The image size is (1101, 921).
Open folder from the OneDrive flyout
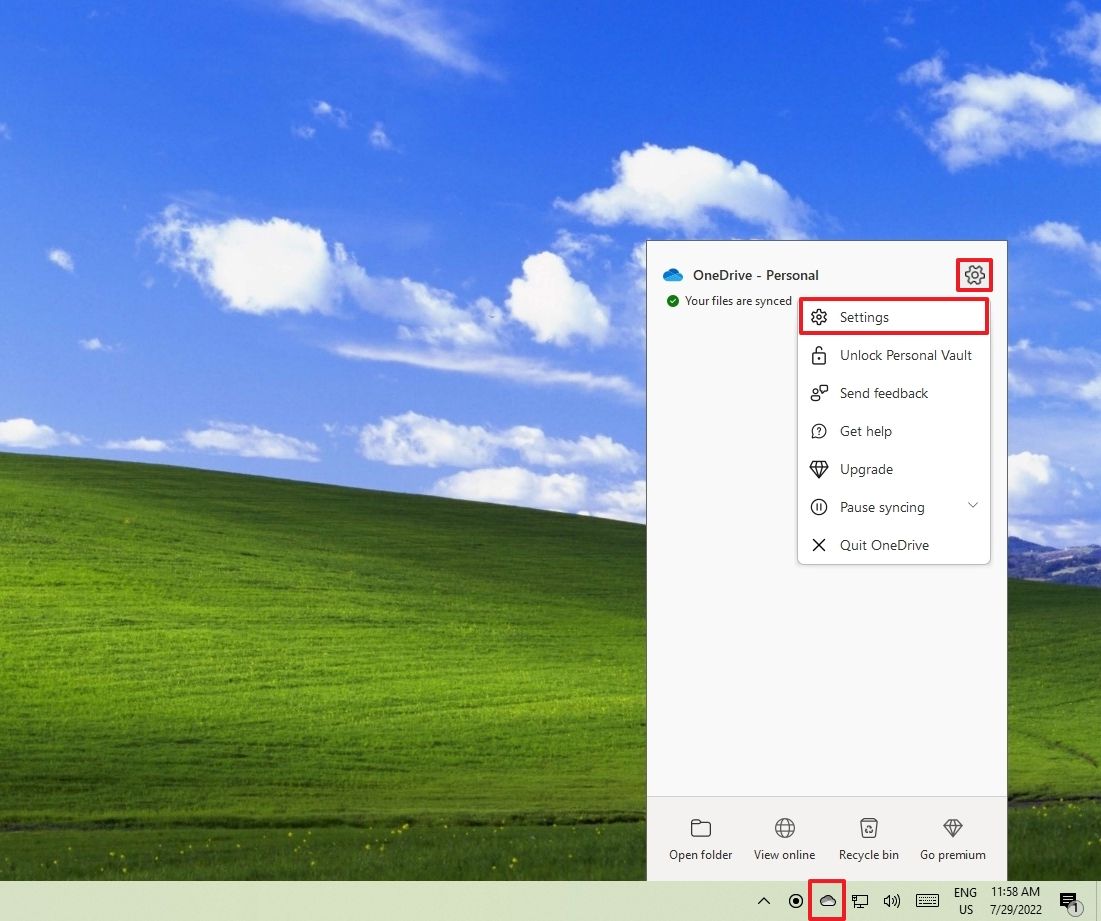pos(700,840)
